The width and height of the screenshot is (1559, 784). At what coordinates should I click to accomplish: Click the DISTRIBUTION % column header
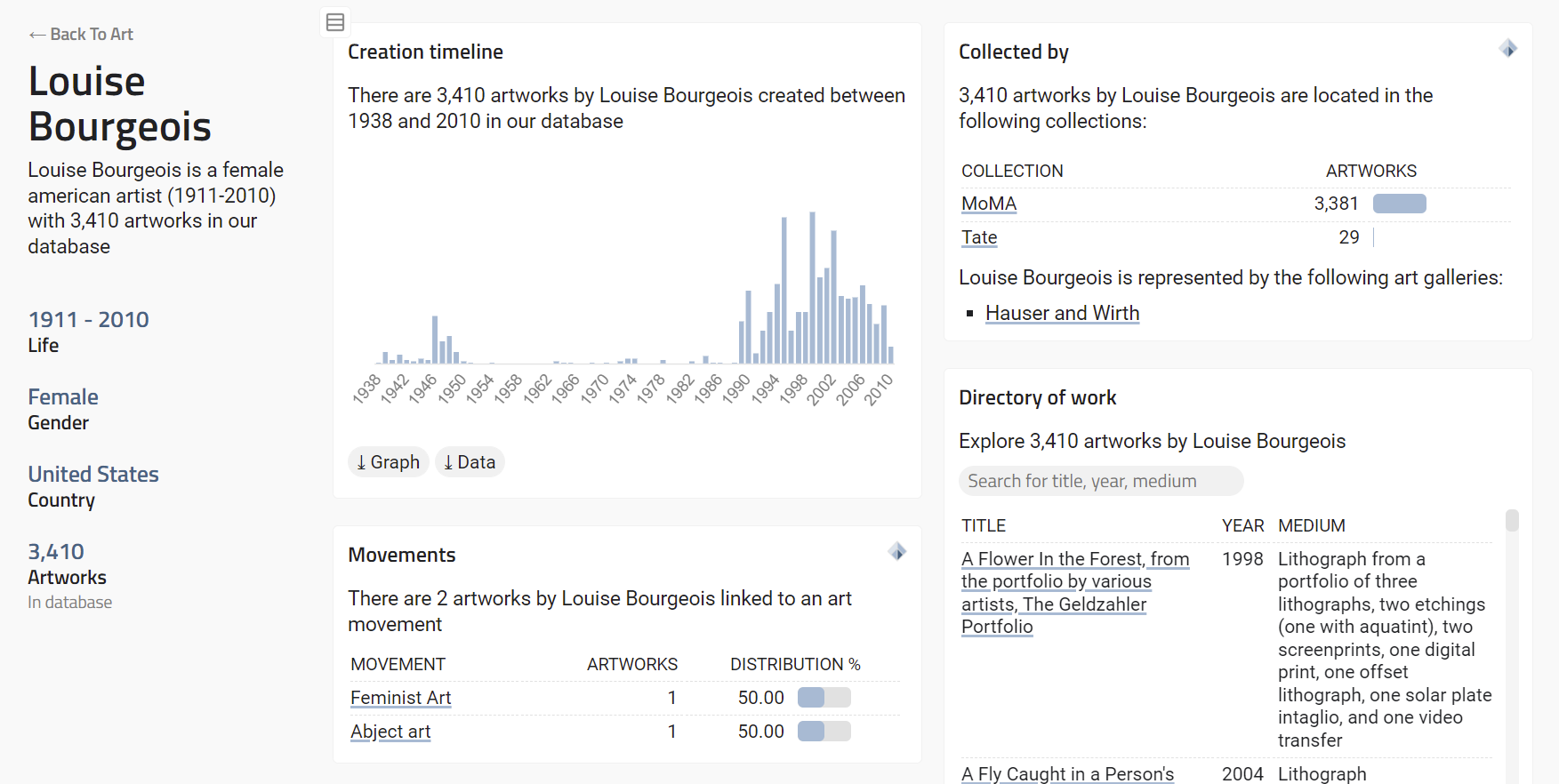tap(795, 664)
